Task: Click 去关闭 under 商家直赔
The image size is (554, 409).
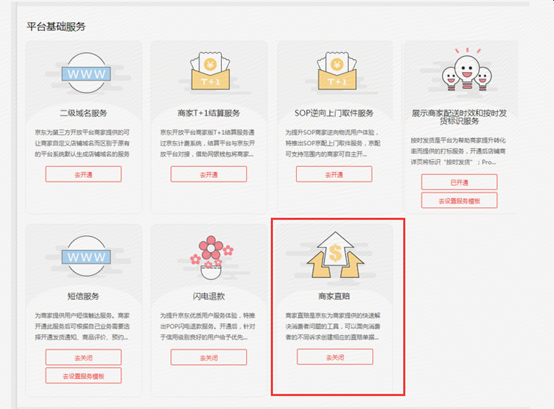Action: coord(335,357)
